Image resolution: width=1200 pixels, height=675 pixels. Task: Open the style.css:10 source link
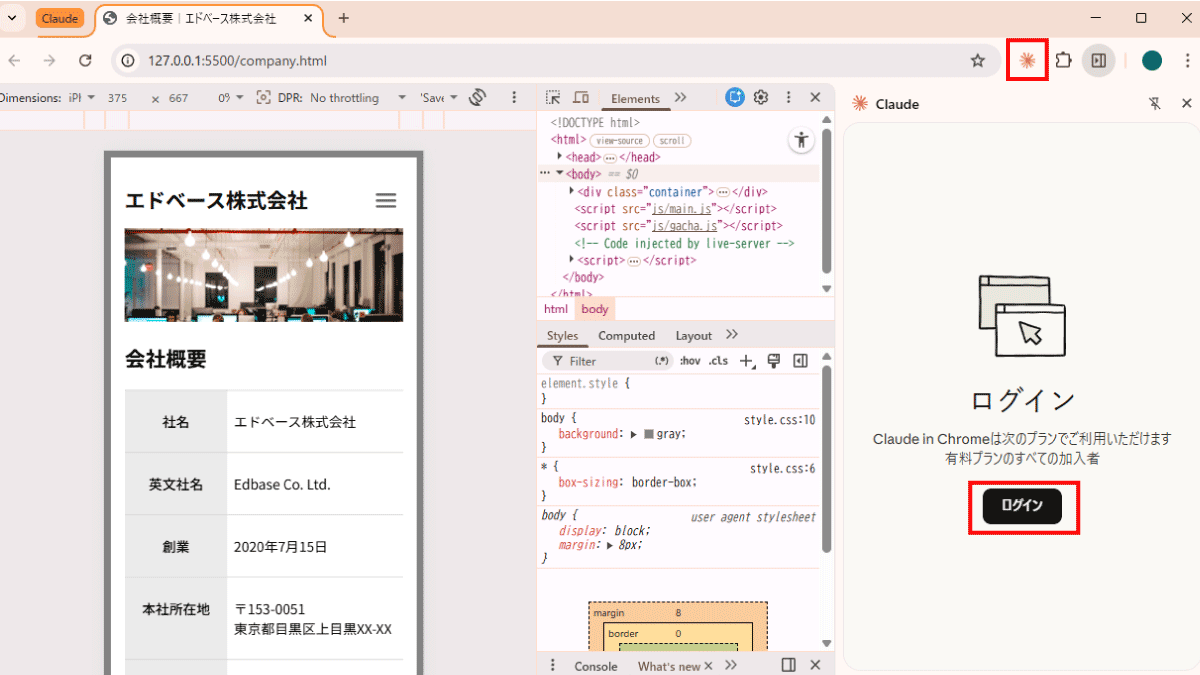pyautogui.click(x=779, y=420)
